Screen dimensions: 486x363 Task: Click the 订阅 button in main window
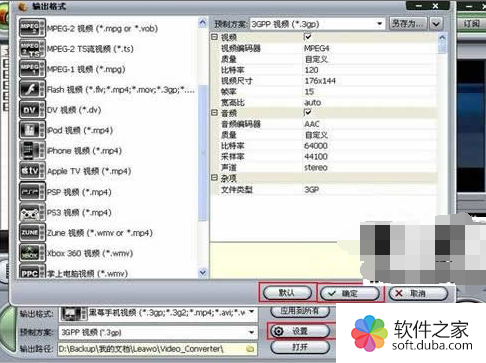point(472,24)
